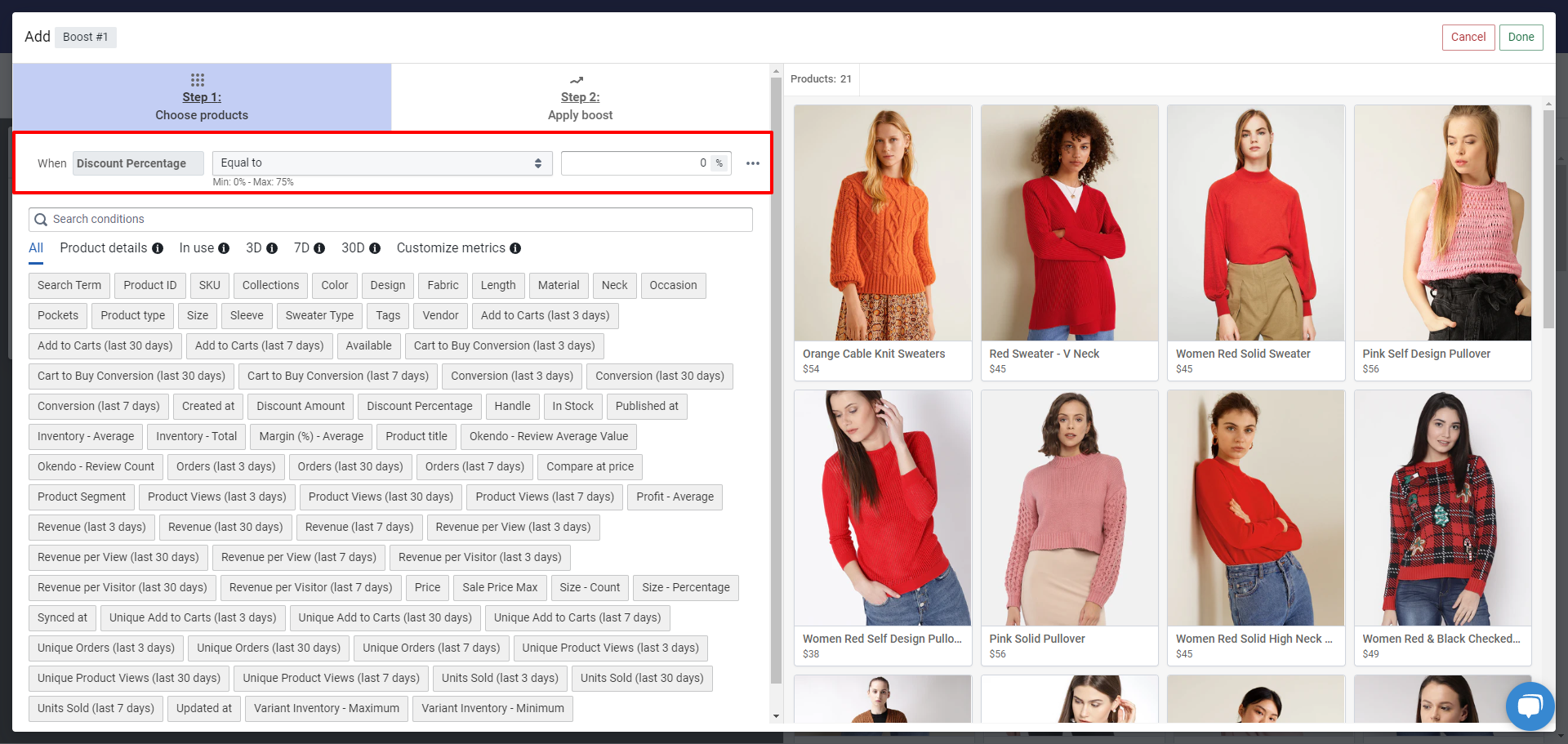The image size is (1568, 744).
Task: Click info icon beside 7D filter
Action: point(319,248)
